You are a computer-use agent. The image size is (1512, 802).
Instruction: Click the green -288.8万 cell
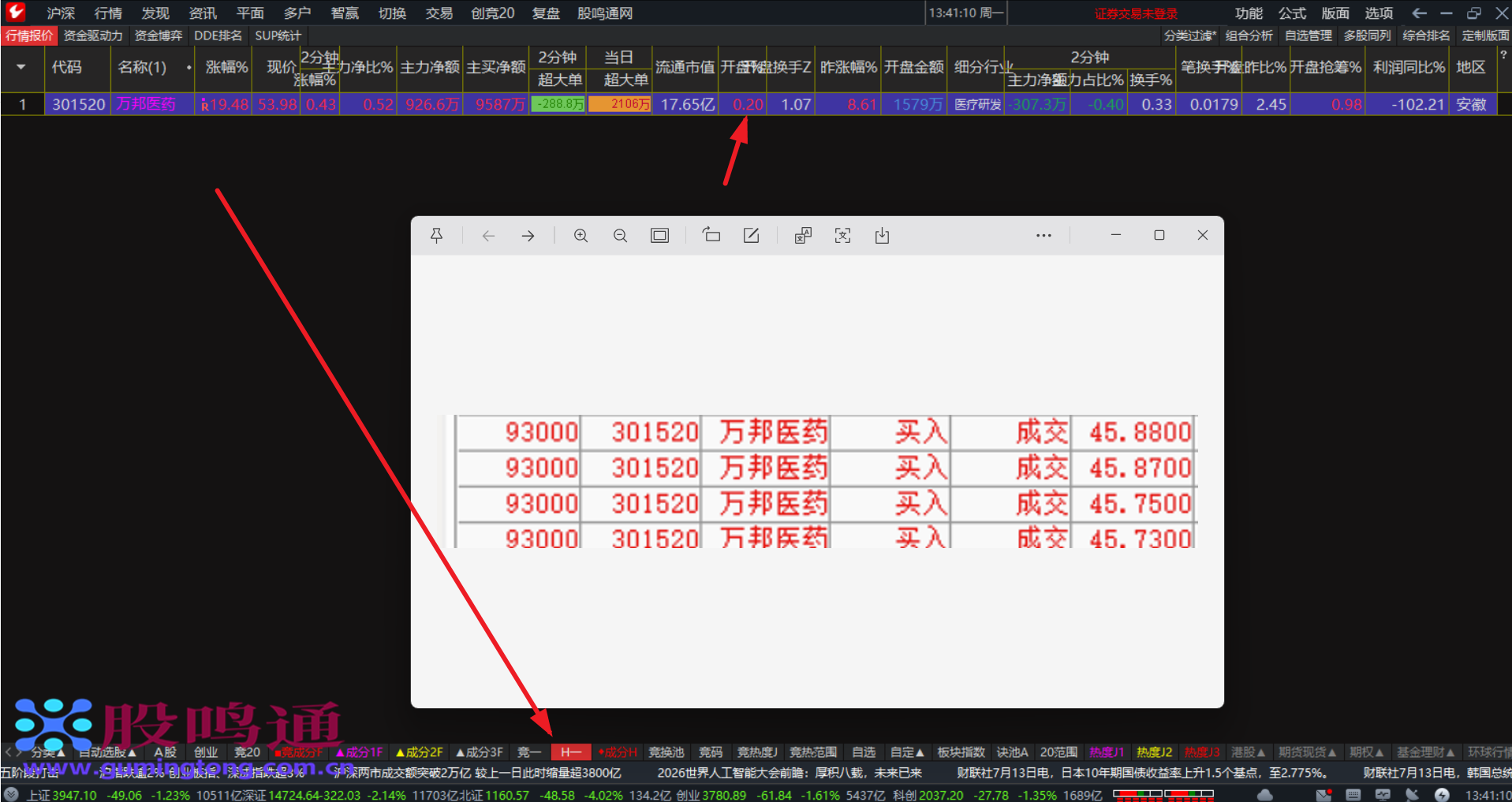(x=558, y=104)
